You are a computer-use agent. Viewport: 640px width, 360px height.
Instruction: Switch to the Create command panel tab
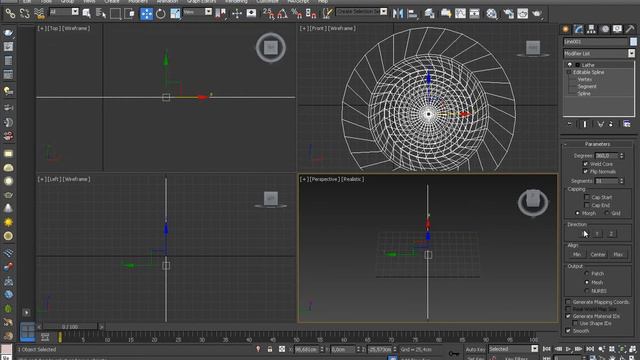click(566, 29)
